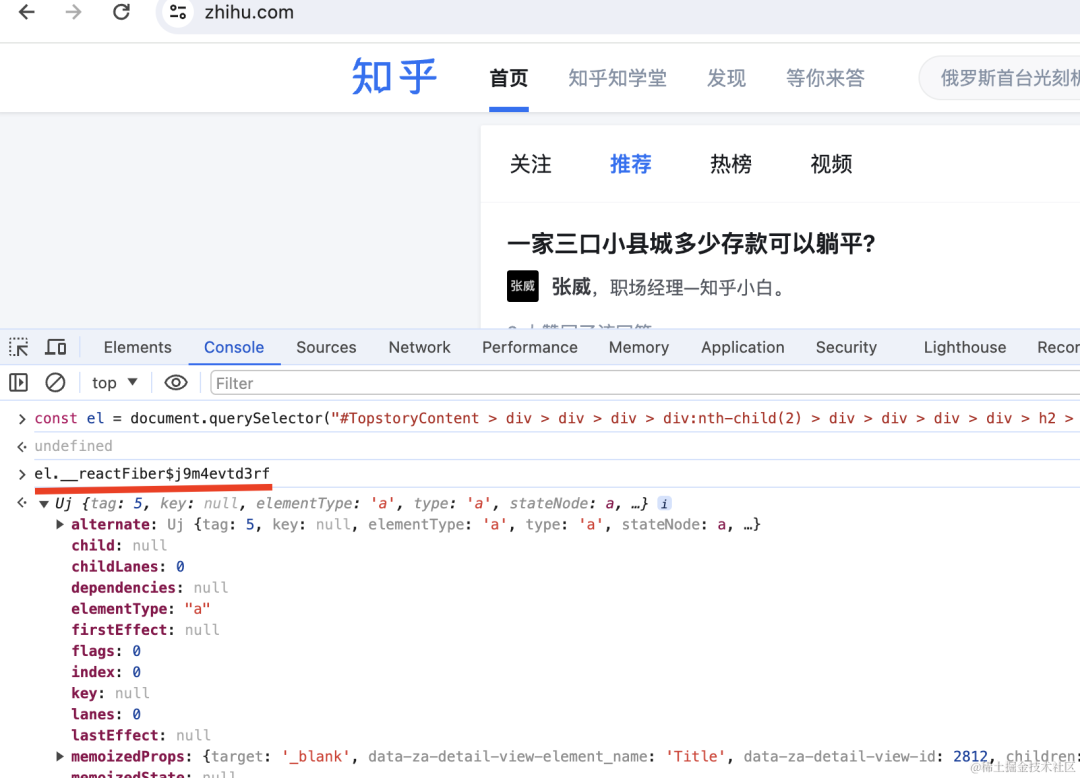Click the undefined output line
This screenshot has width=1080, height=778.
click(73, 446)
